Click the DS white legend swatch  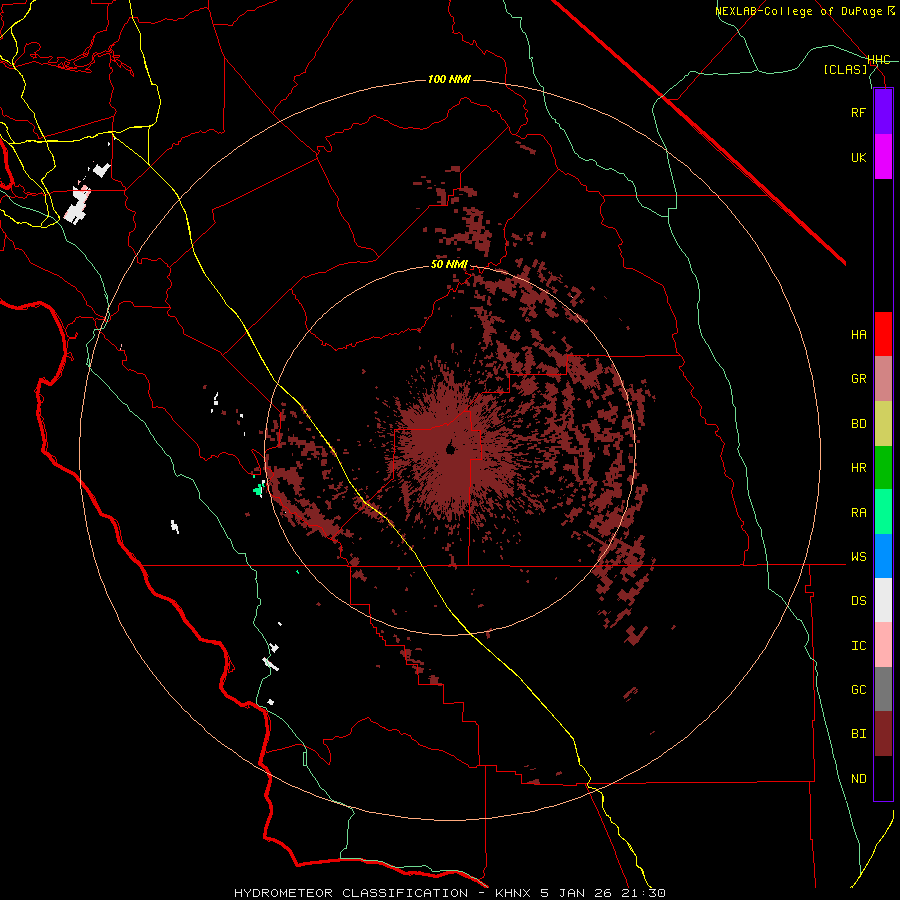coord(883,600)
